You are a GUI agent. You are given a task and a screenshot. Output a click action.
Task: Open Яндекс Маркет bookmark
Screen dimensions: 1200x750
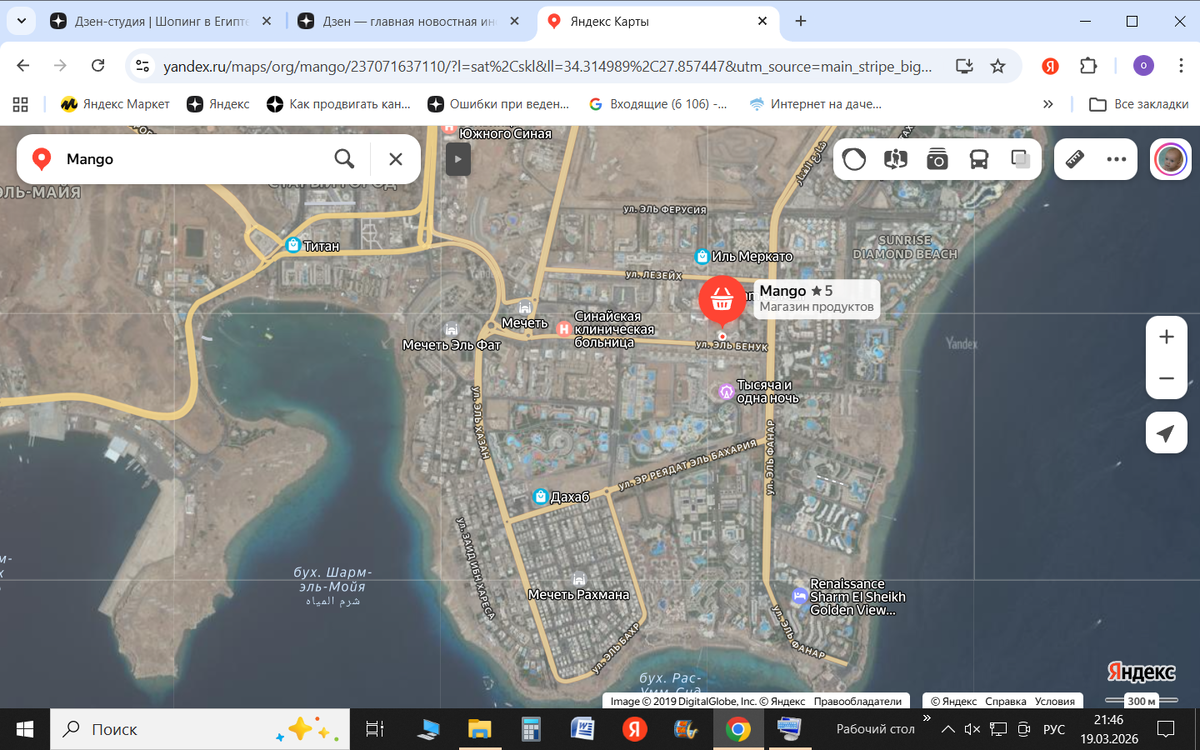click(x=115, y=104)
